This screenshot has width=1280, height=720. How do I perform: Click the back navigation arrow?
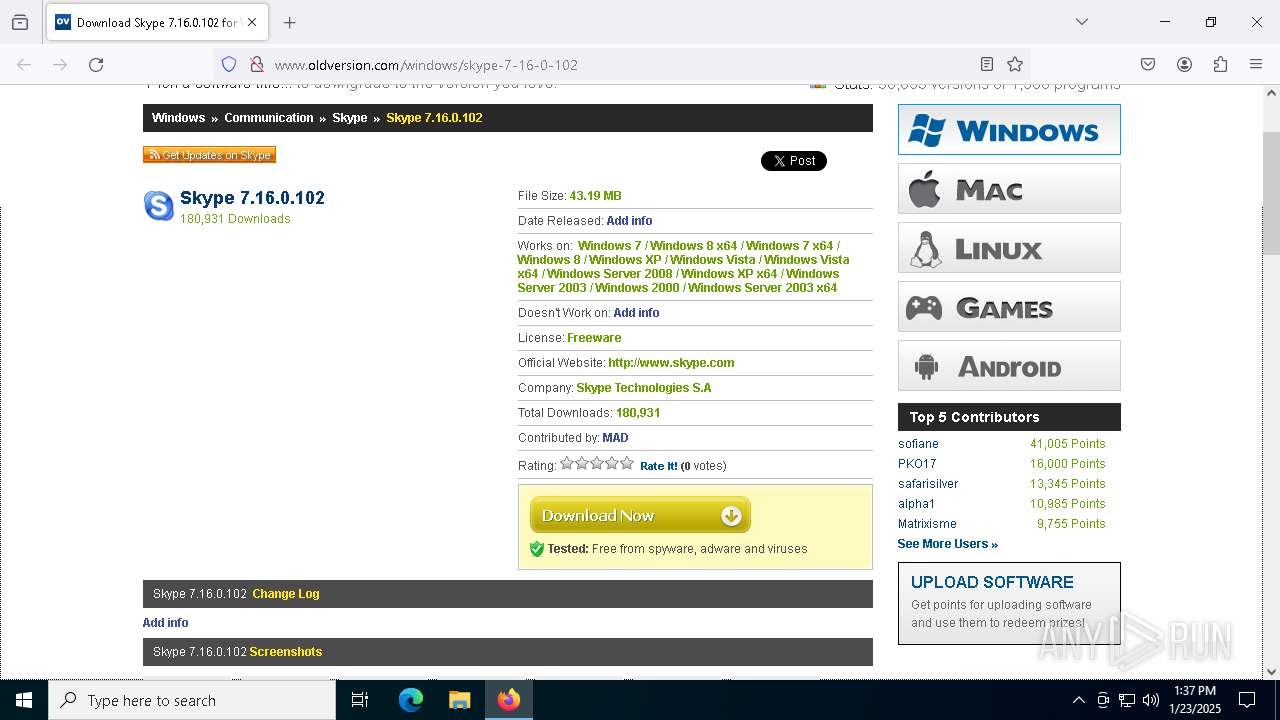tap(24, 65)
